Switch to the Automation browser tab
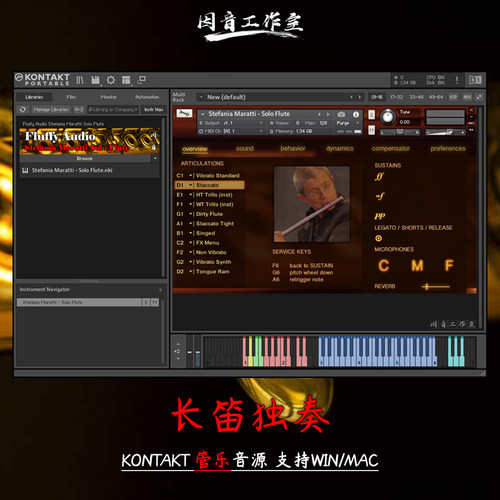Screen dimensions: 500x500 (147, 97)
